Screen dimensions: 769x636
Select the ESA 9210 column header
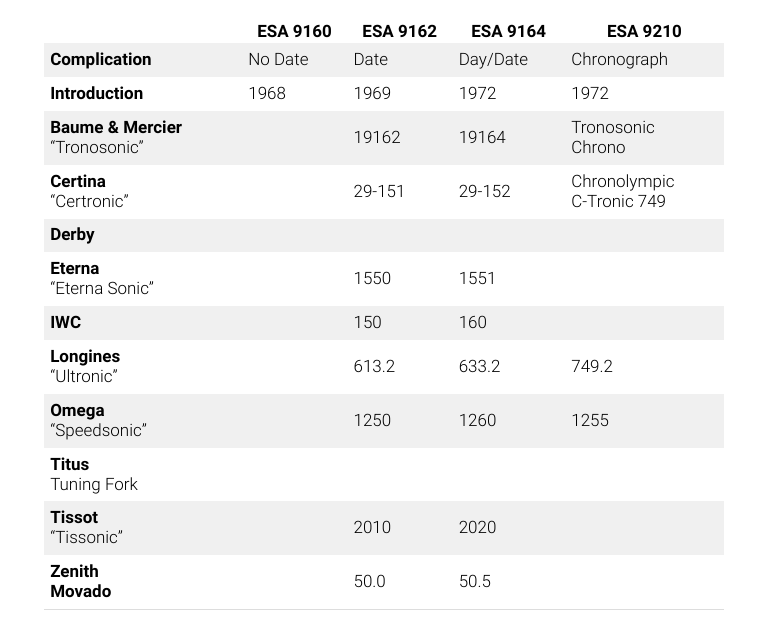(x=644, y=31)
